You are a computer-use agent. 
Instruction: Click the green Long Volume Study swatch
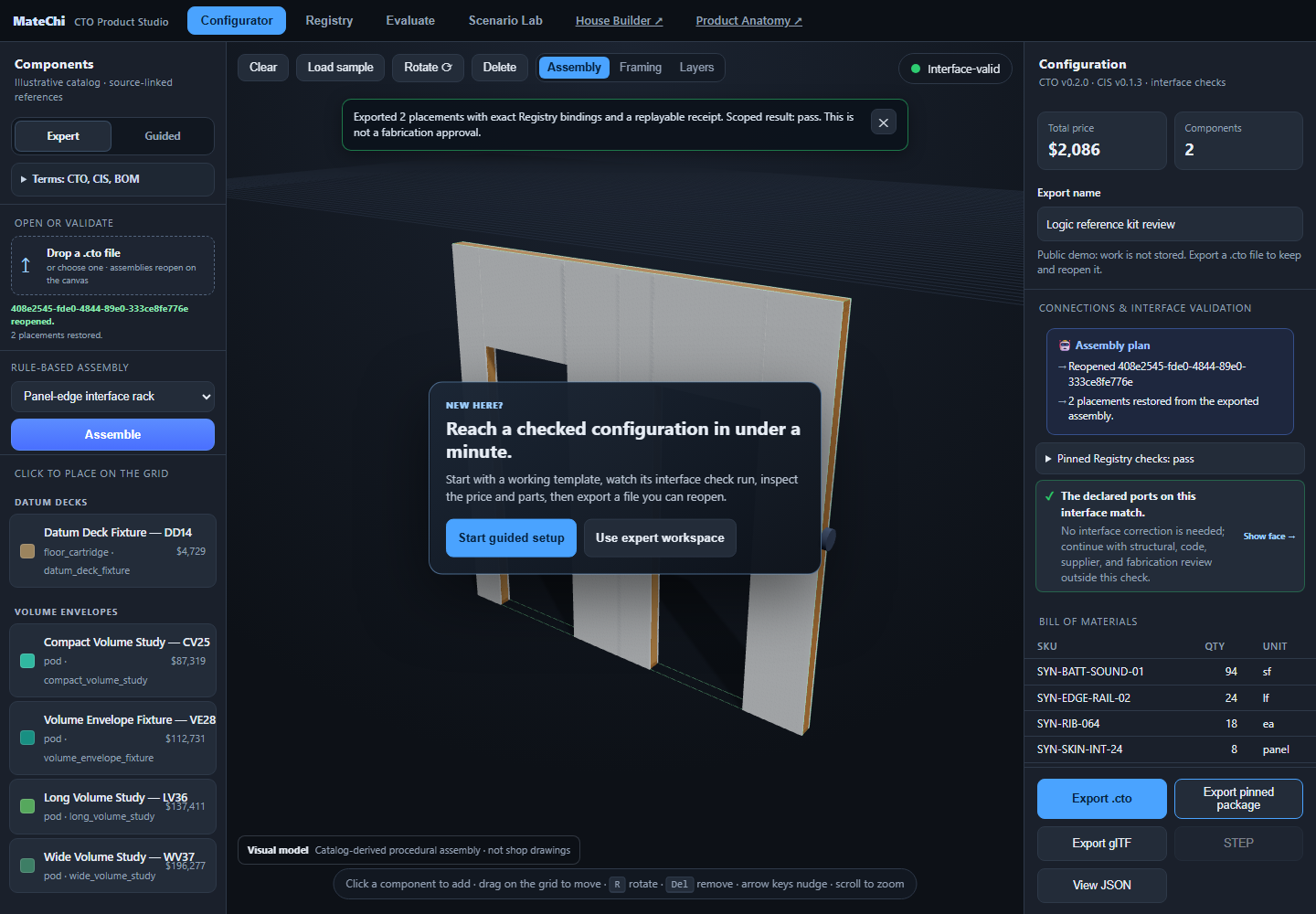pyautogui.click(x=27, y=806)
